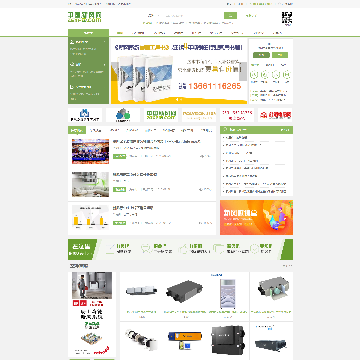Viewport: 360px width, 360px height.
Task: Click dark green login button in user panel
Action: (261, 55)
